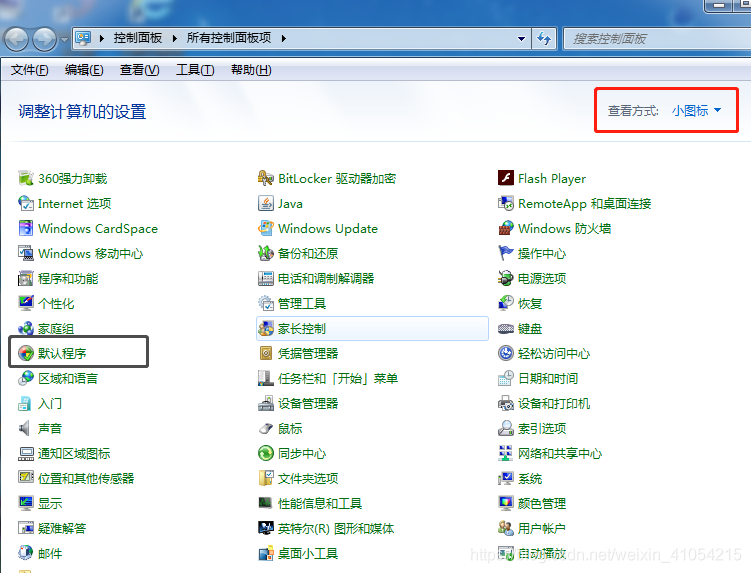Image resolution: width=751 pixels, height=573 pixels.
Task: Expand the arrow before 控制面板 in breadcrumb
Action: click(x=102, y=38)
